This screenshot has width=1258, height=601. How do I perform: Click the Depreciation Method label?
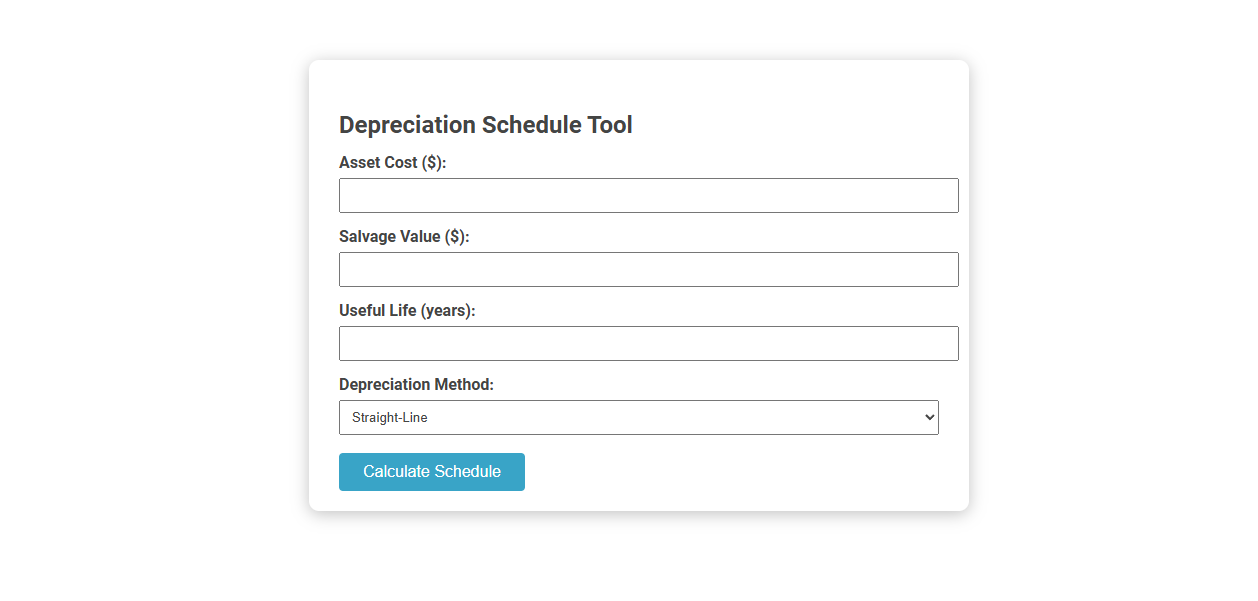[416, 384]
